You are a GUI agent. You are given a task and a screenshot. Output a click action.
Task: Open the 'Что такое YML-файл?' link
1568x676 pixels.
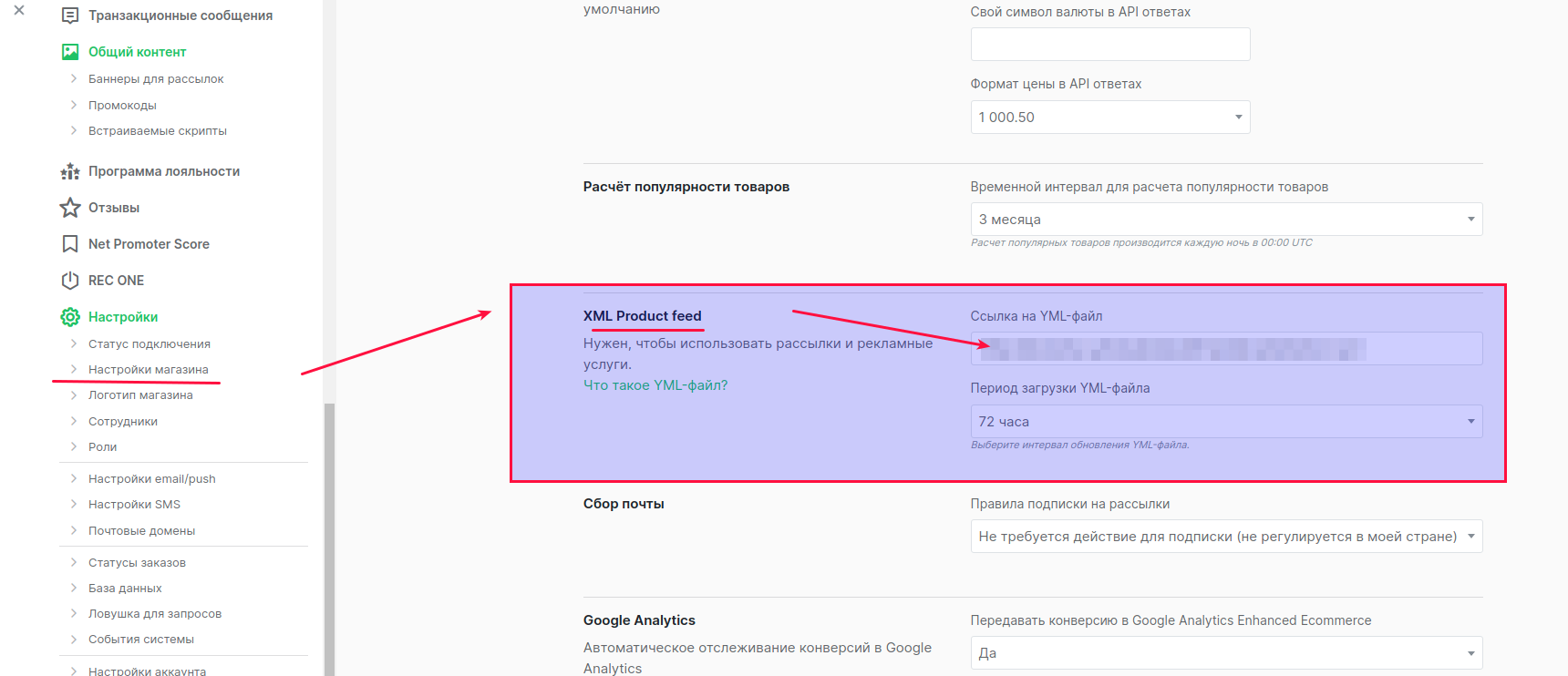tap(655, 385)
